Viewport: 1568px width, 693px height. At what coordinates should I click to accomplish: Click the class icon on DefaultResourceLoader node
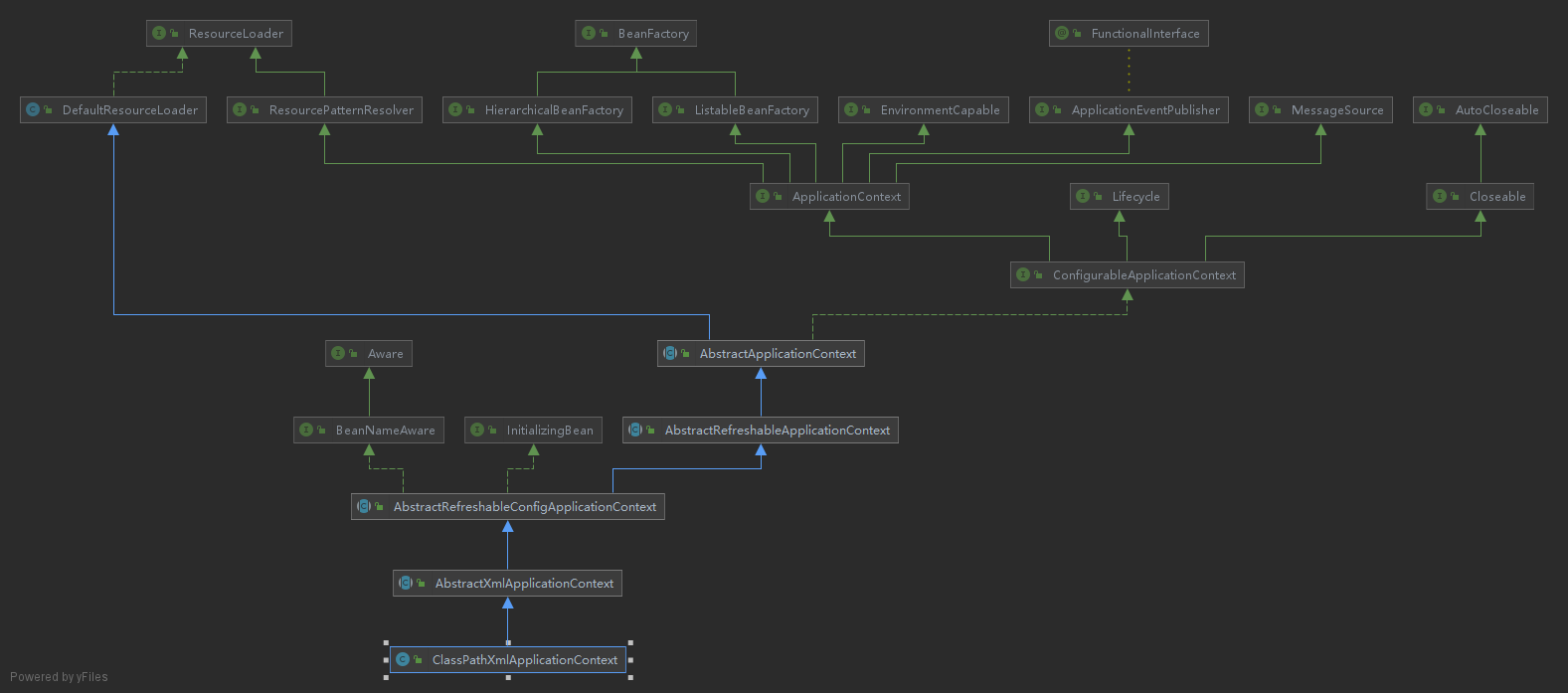(33, 110)
